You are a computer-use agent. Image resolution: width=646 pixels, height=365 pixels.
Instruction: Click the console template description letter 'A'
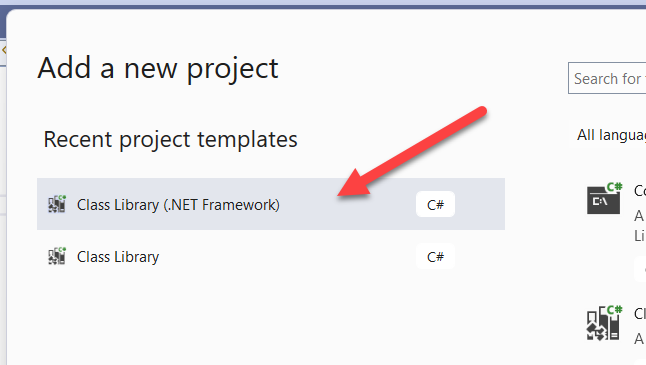tap(639, 215)
